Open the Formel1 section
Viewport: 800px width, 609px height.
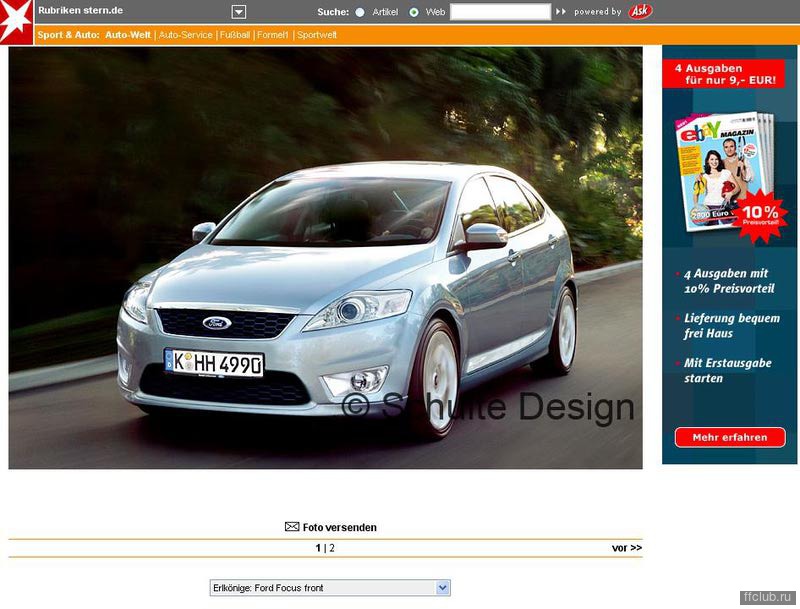[x=272, y=35]
